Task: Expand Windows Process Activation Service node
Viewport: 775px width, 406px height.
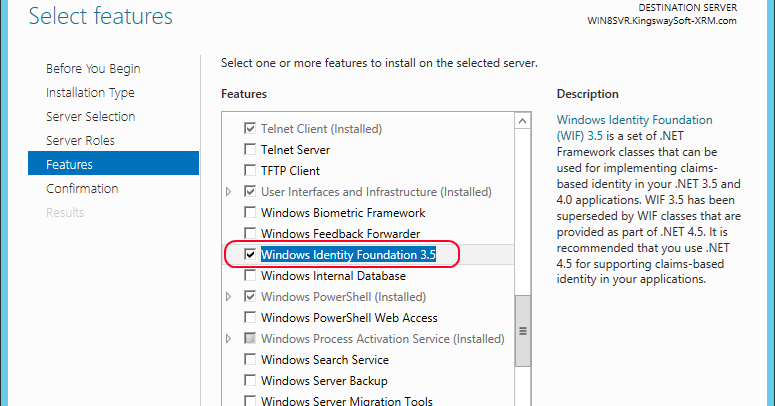Action: [229, 339]
